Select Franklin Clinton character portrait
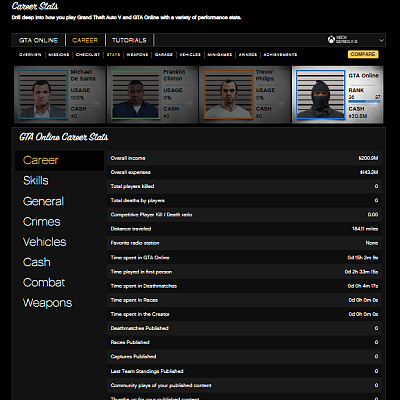The image size is (400, 400). [136, 95]
